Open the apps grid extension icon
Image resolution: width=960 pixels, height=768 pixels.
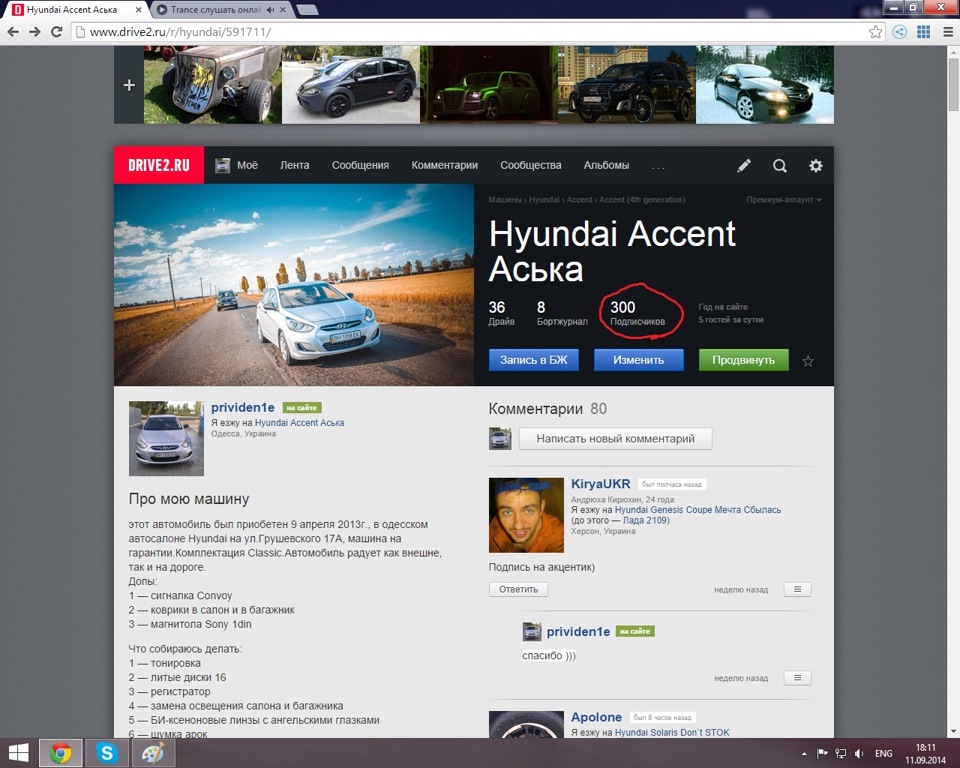click(x=923, y=32)
